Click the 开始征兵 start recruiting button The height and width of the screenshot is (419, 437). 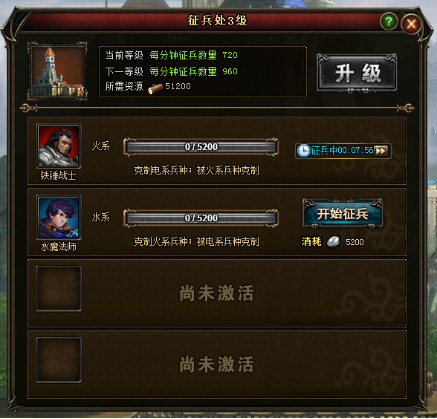click(343, 214)
